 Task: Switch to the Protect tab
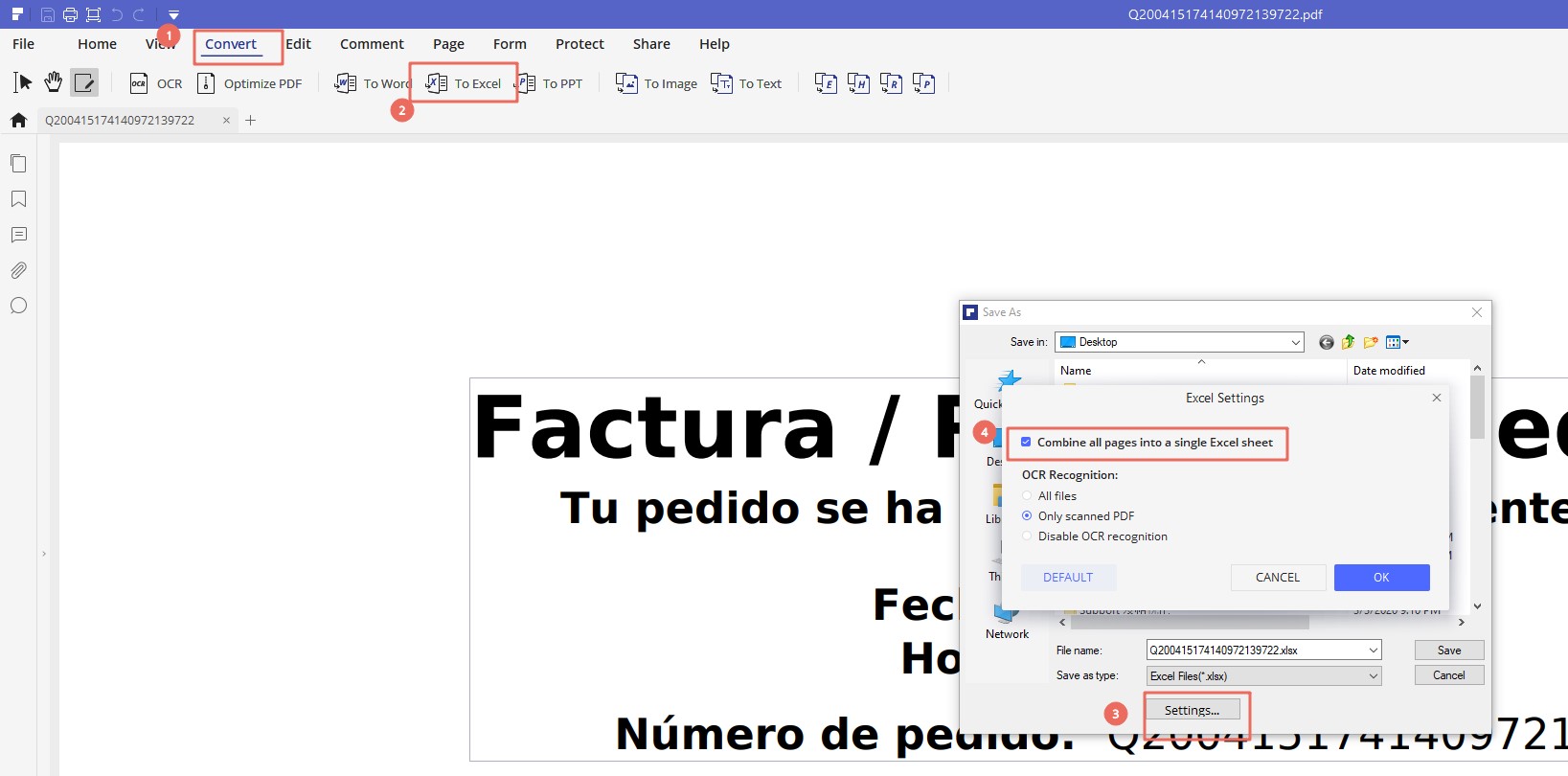pyautogui.click(x=579, y=44)
